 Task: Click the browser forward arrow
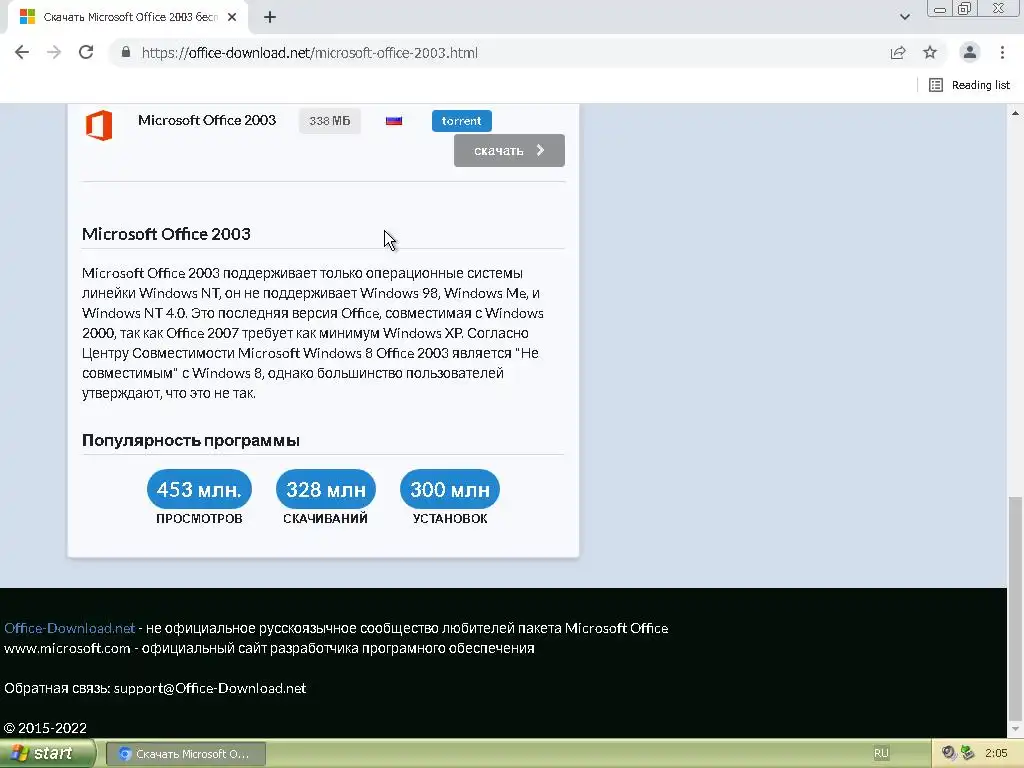tap(54, 52)
